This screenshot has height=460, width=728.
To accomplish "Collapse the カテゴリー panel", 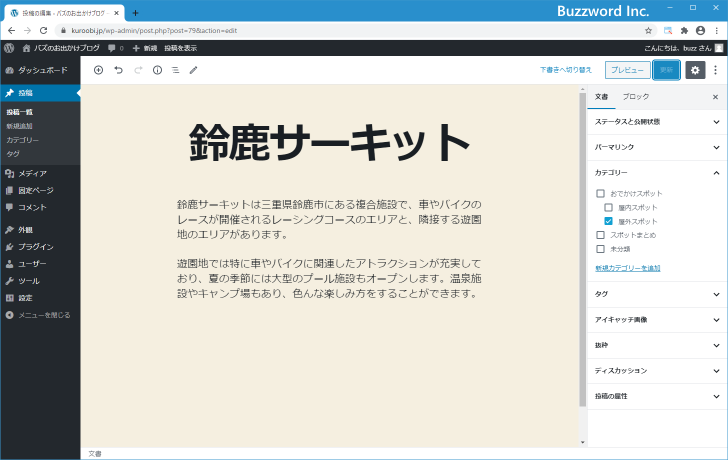I will pos(657,173).
